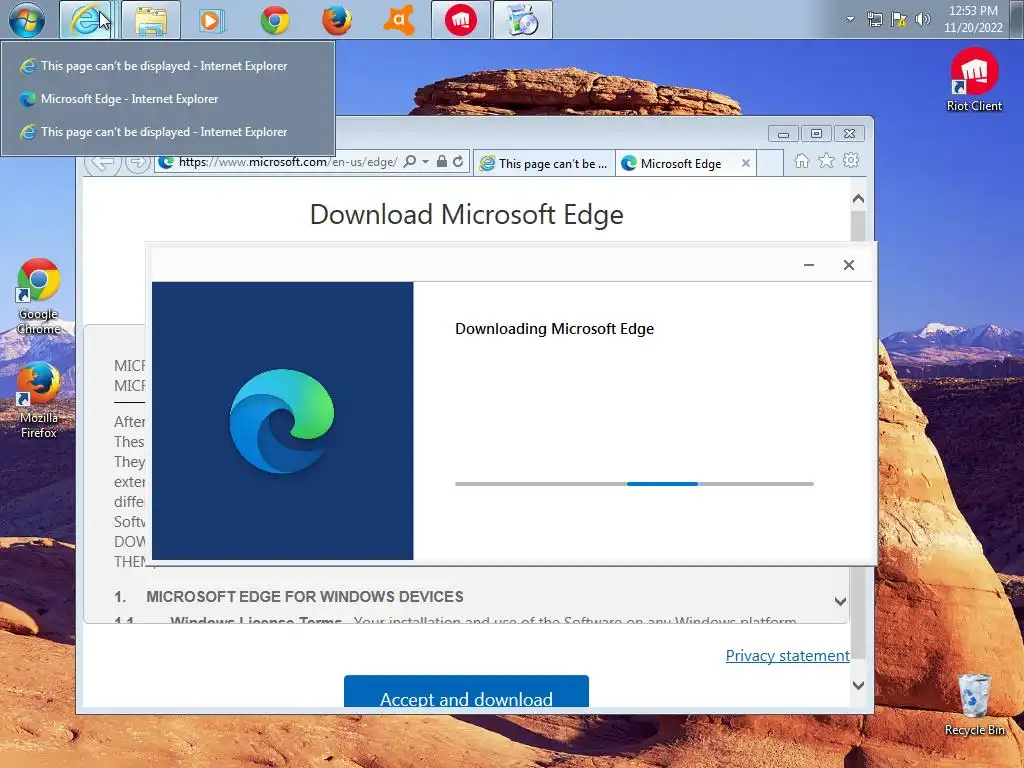
Task: Open the Privacy statement link
Action: coord(788,656)
